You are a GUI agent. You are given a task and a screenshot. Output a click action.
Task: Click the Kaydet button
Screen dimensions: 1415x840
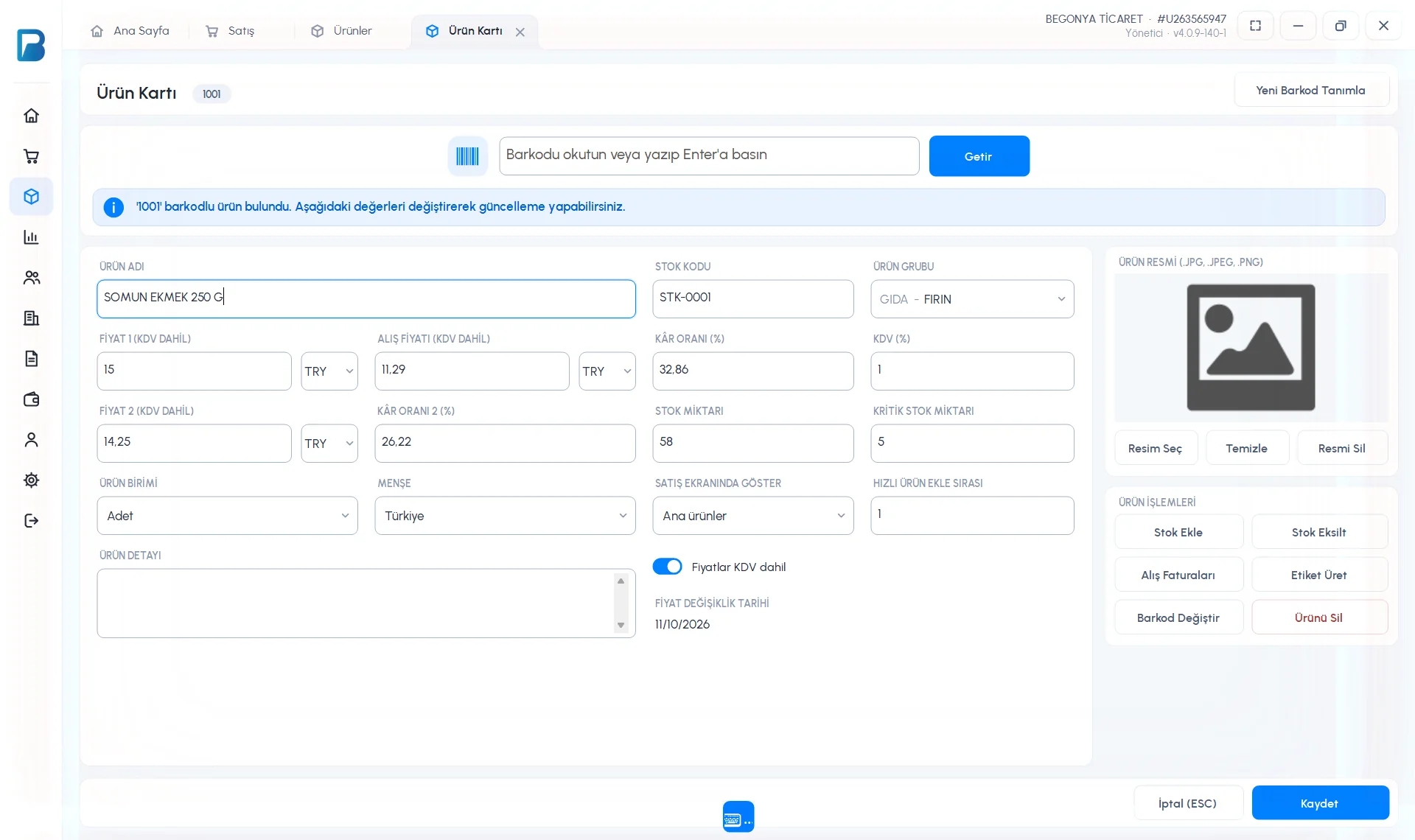(1320, 803)
